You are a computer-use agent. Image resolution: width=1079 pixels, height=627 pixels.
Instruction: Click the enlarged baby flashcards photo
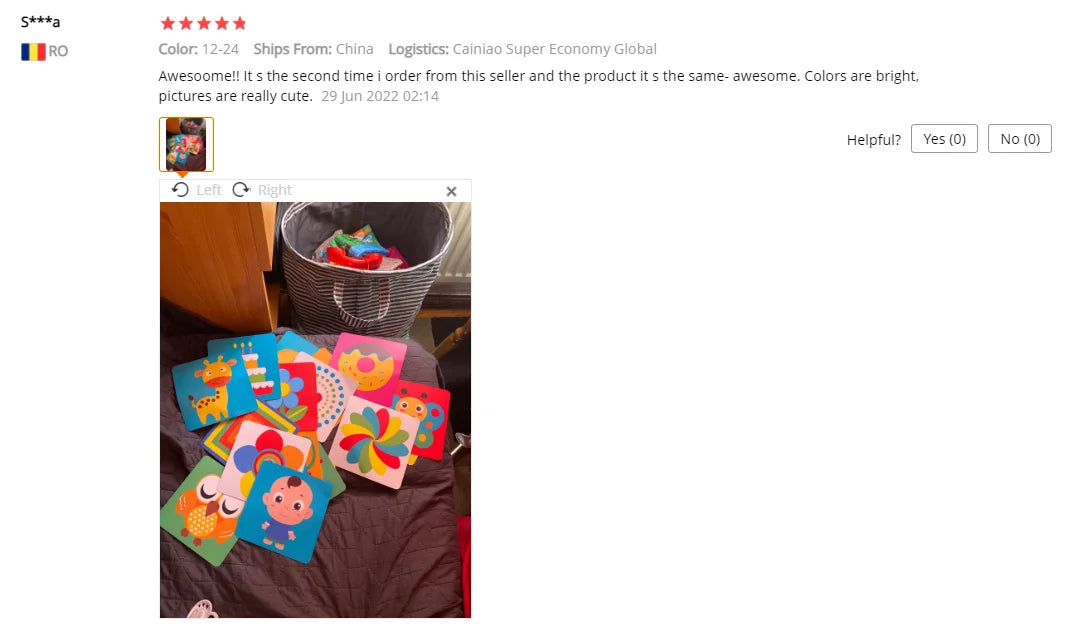315,410
